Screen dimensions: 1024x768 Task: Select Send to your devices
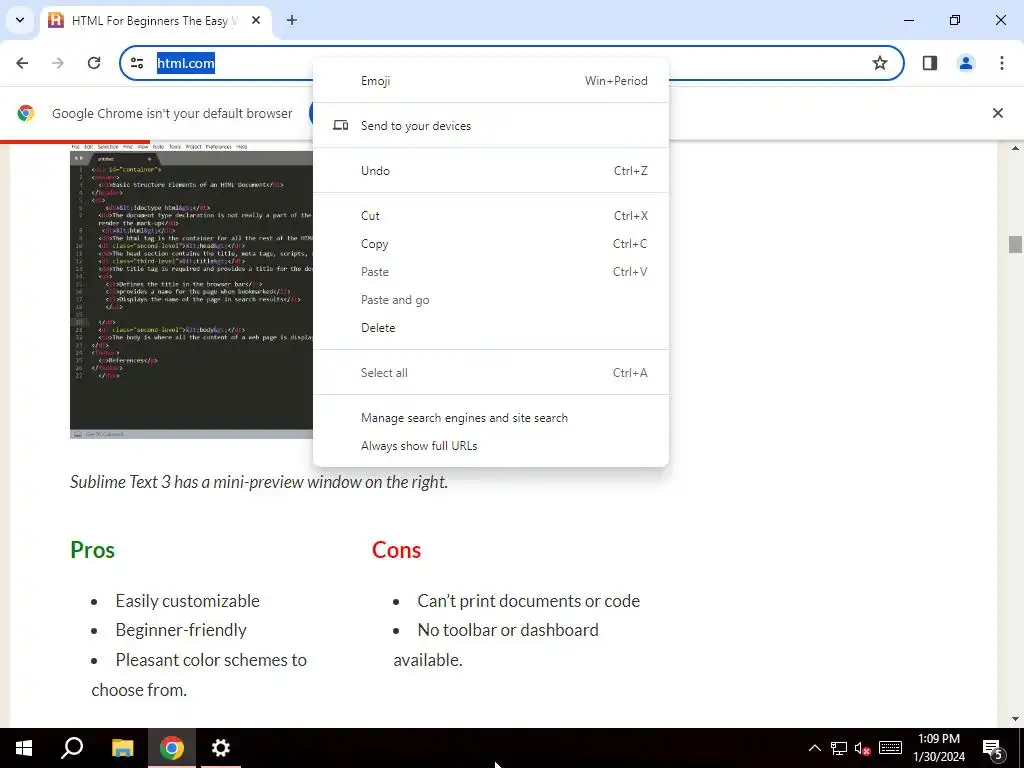click(491, 125)
